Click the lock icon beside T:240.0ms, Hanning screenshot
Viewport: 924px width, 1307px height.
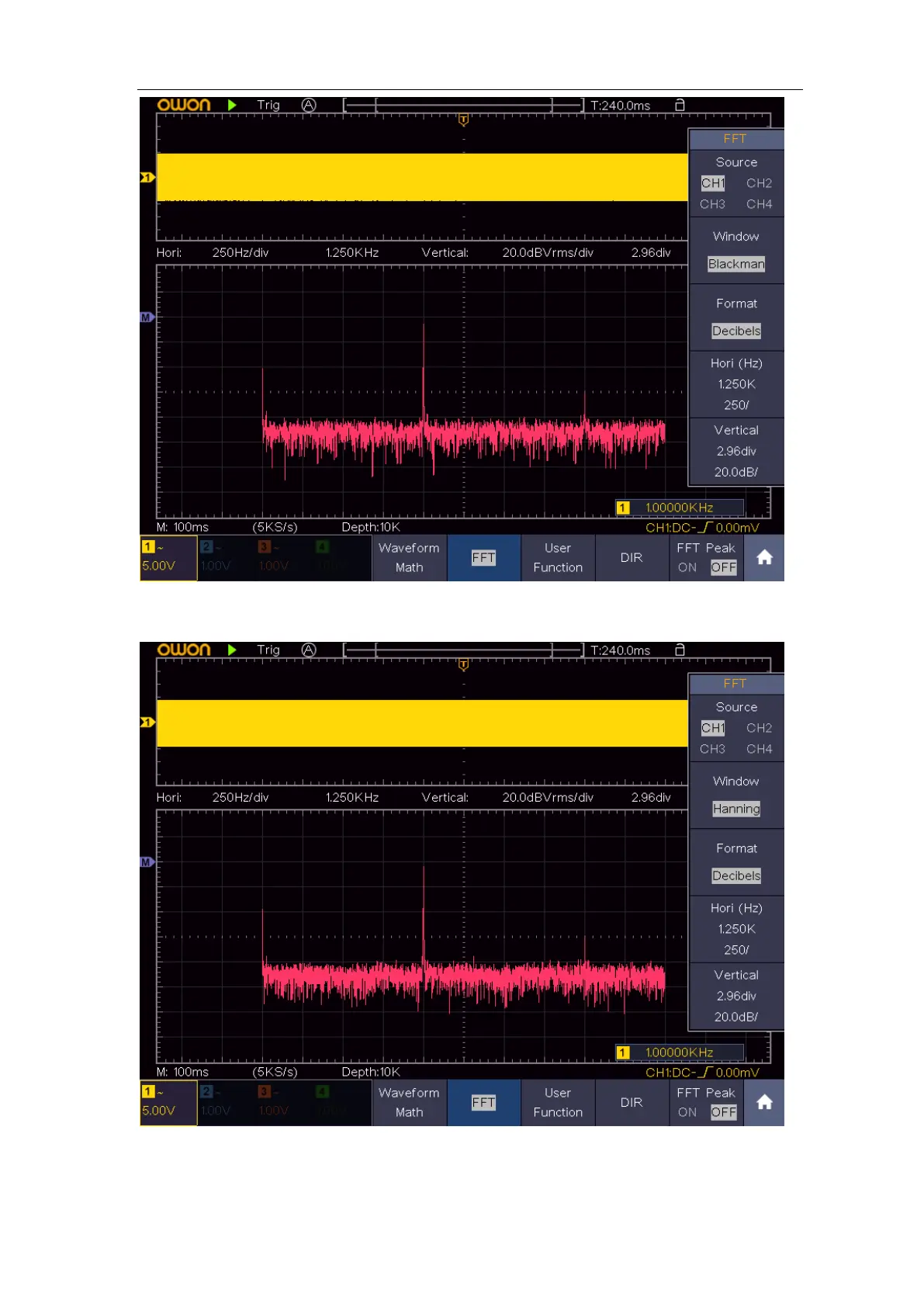tap(680, 650)
